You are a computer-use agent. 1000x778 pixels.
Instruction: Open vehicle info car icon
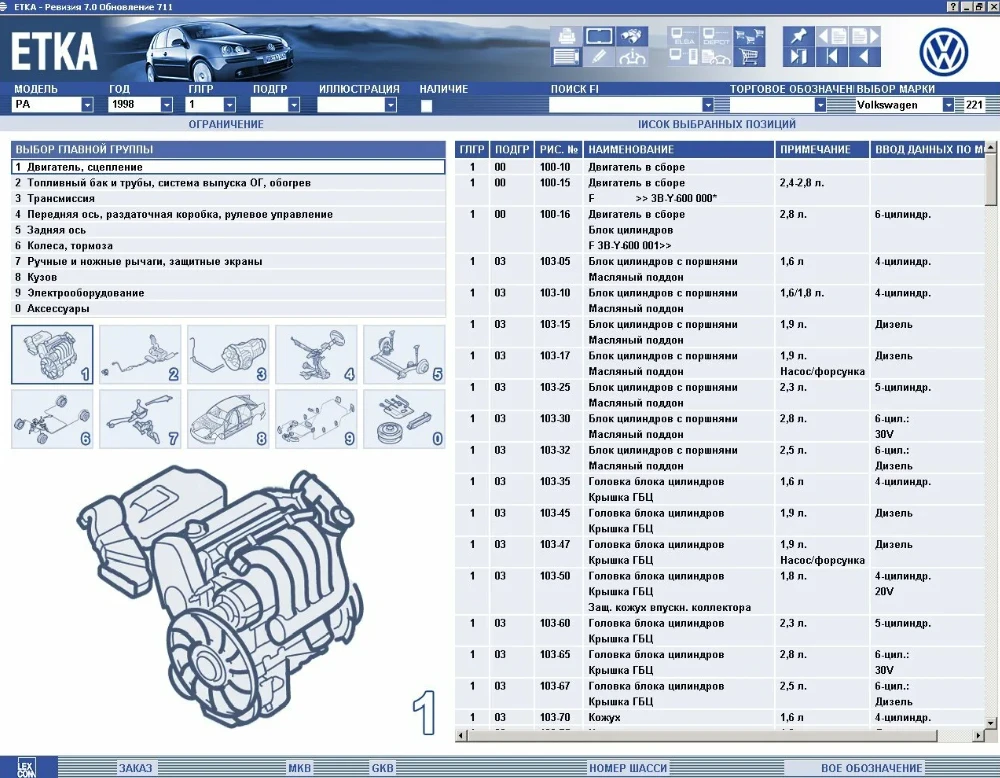point(631,57)
